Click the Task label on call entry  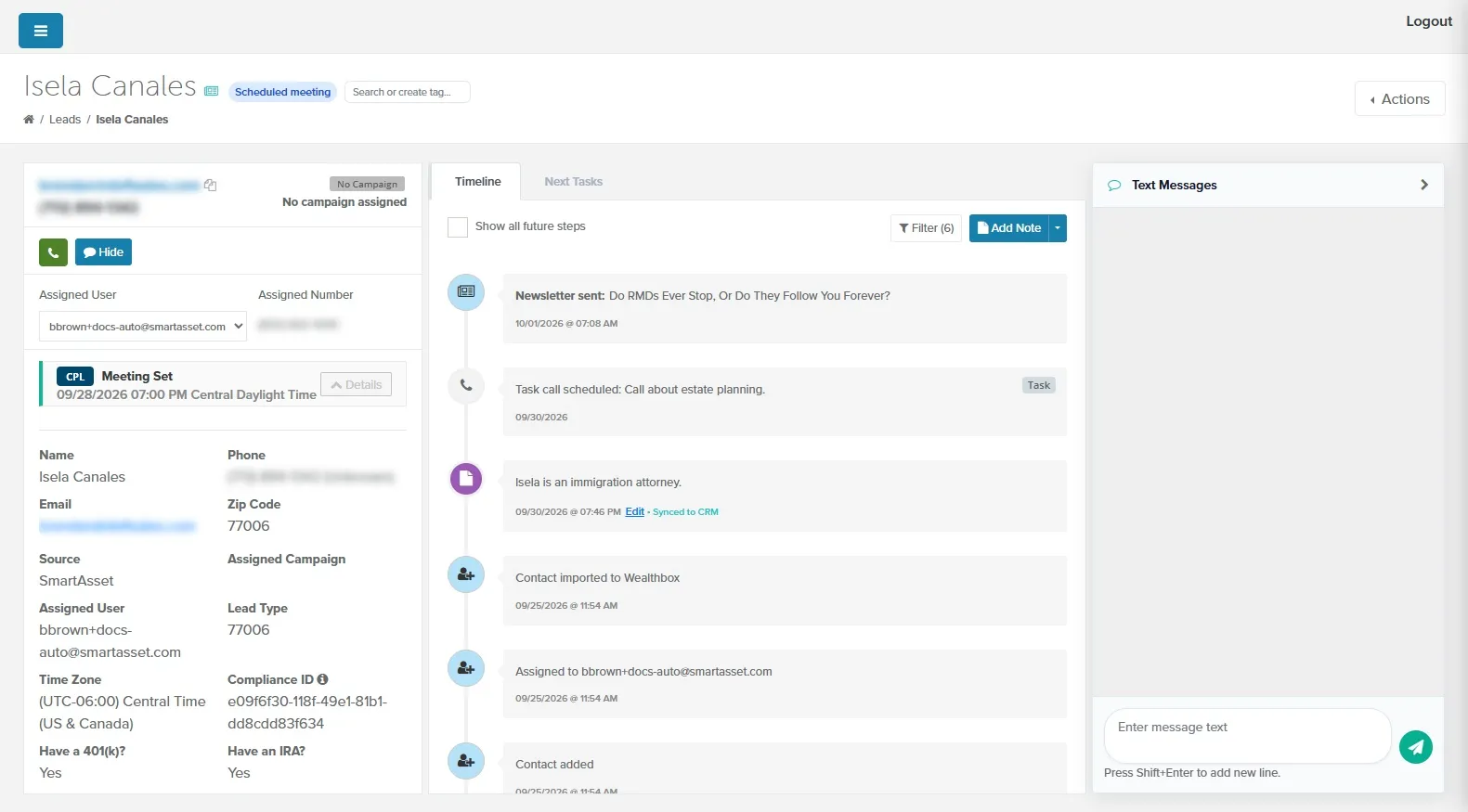point(1039,385)
